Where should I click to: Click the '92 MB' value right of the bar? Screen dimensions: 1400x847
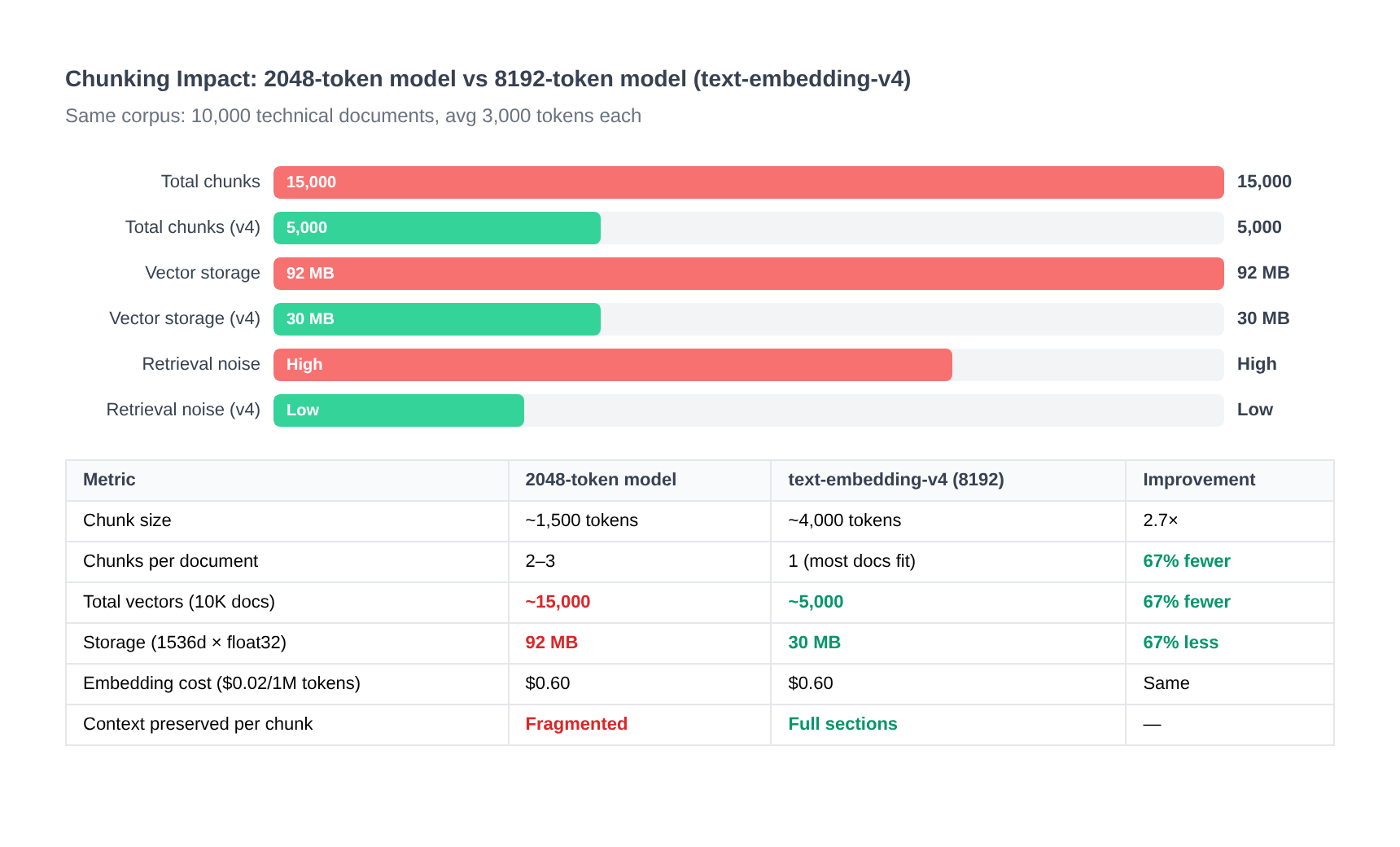(1263, 273)
